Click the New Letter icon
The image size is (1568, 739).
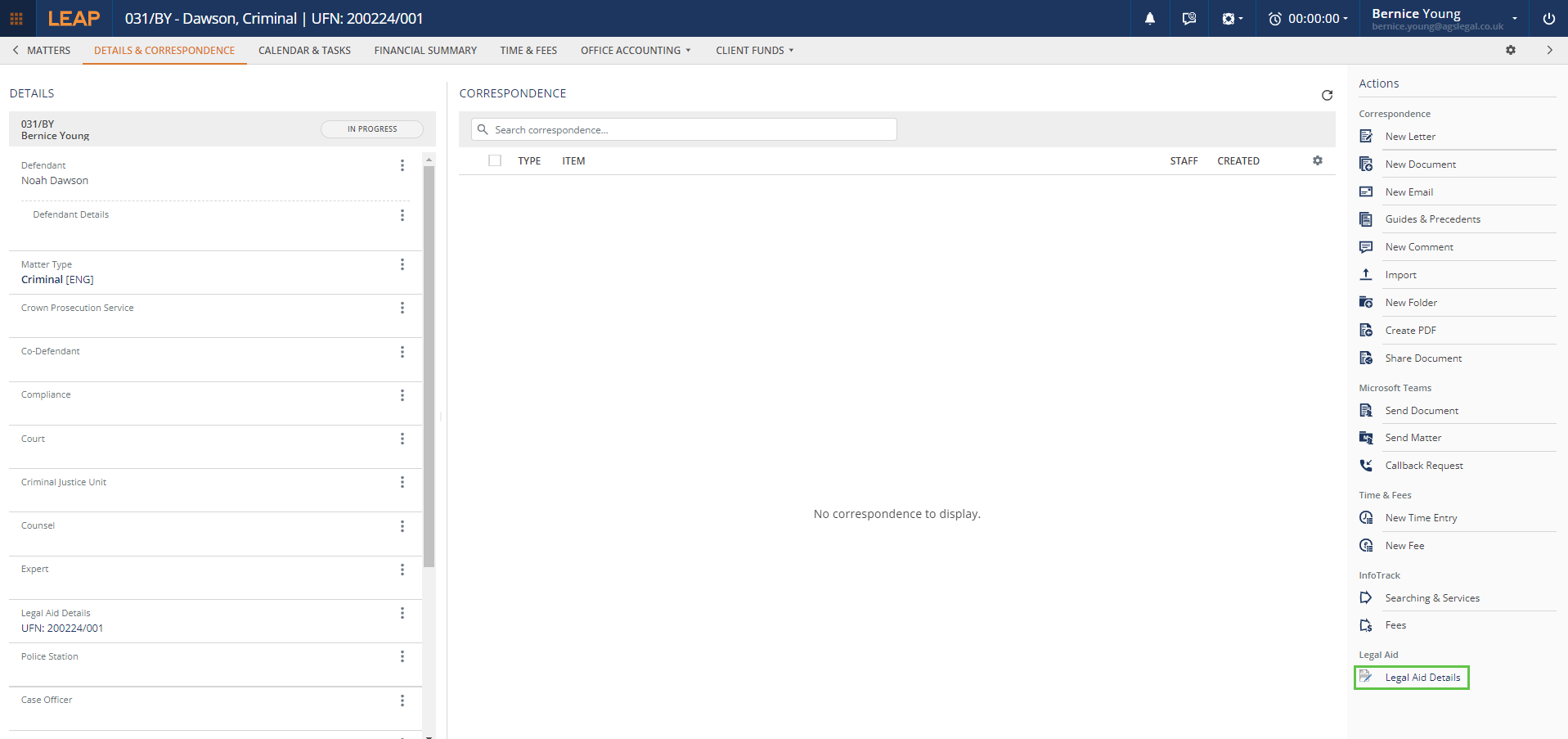click(1366, 136)
